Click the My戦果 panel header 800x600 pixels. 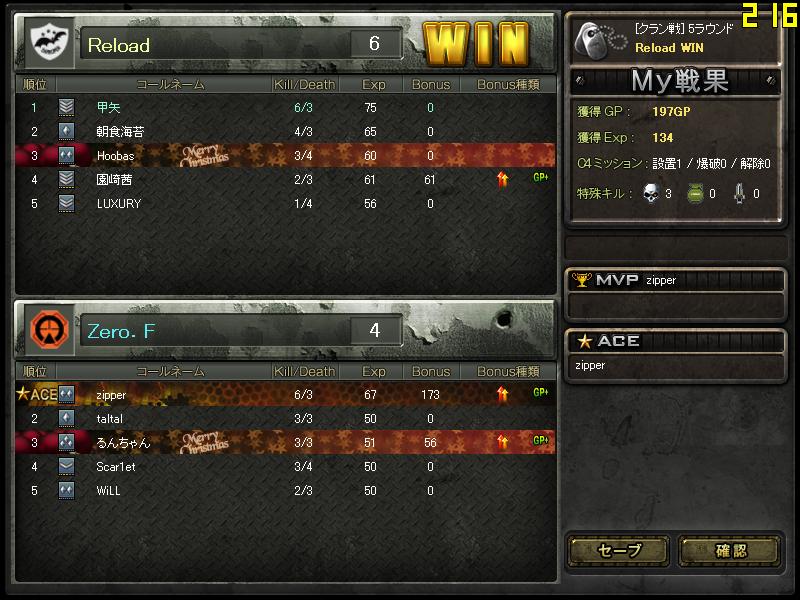[676, 81]
